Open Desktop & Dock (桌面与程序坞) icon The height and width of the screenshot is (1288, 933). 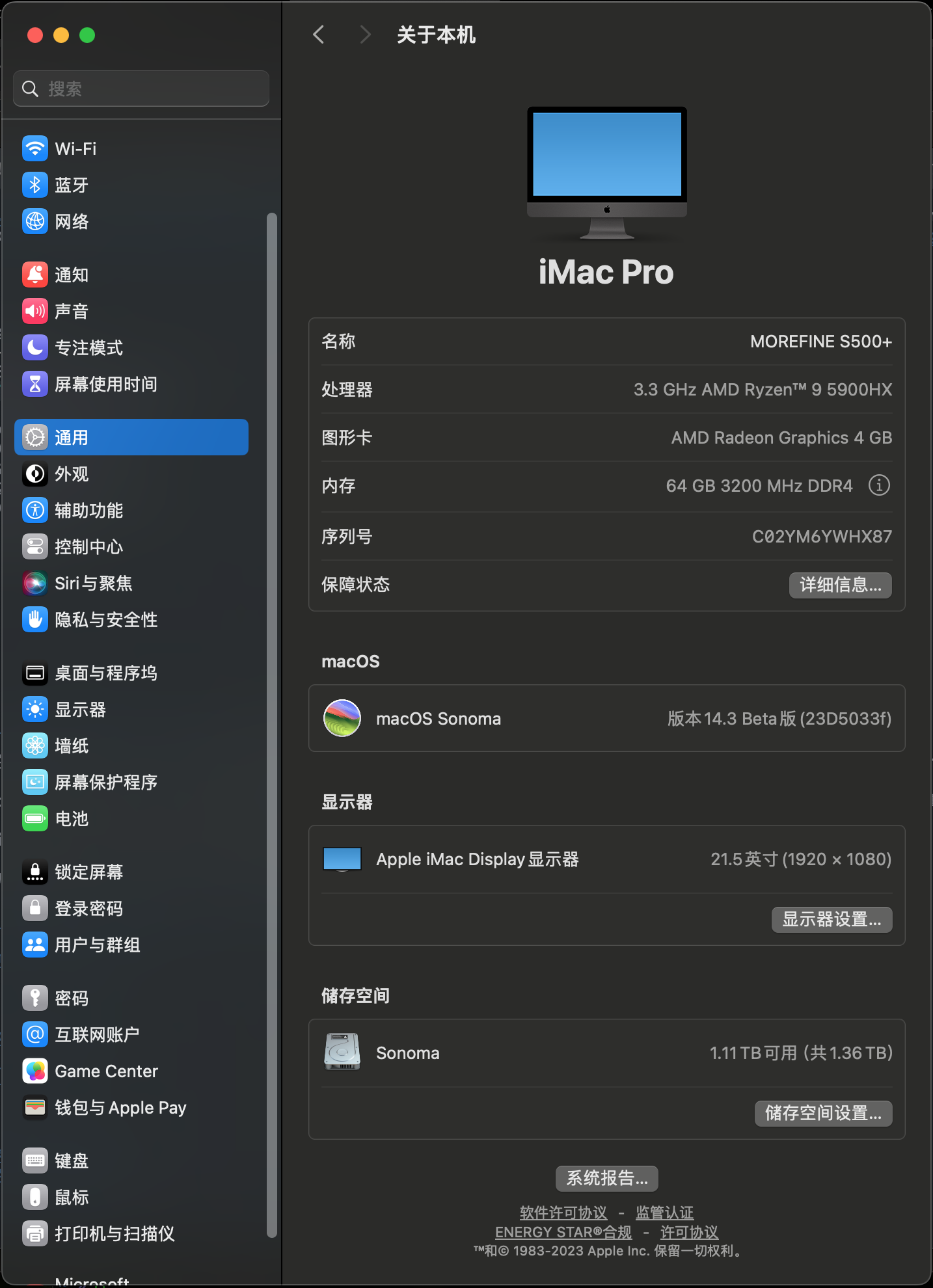[x=35, y=673]
